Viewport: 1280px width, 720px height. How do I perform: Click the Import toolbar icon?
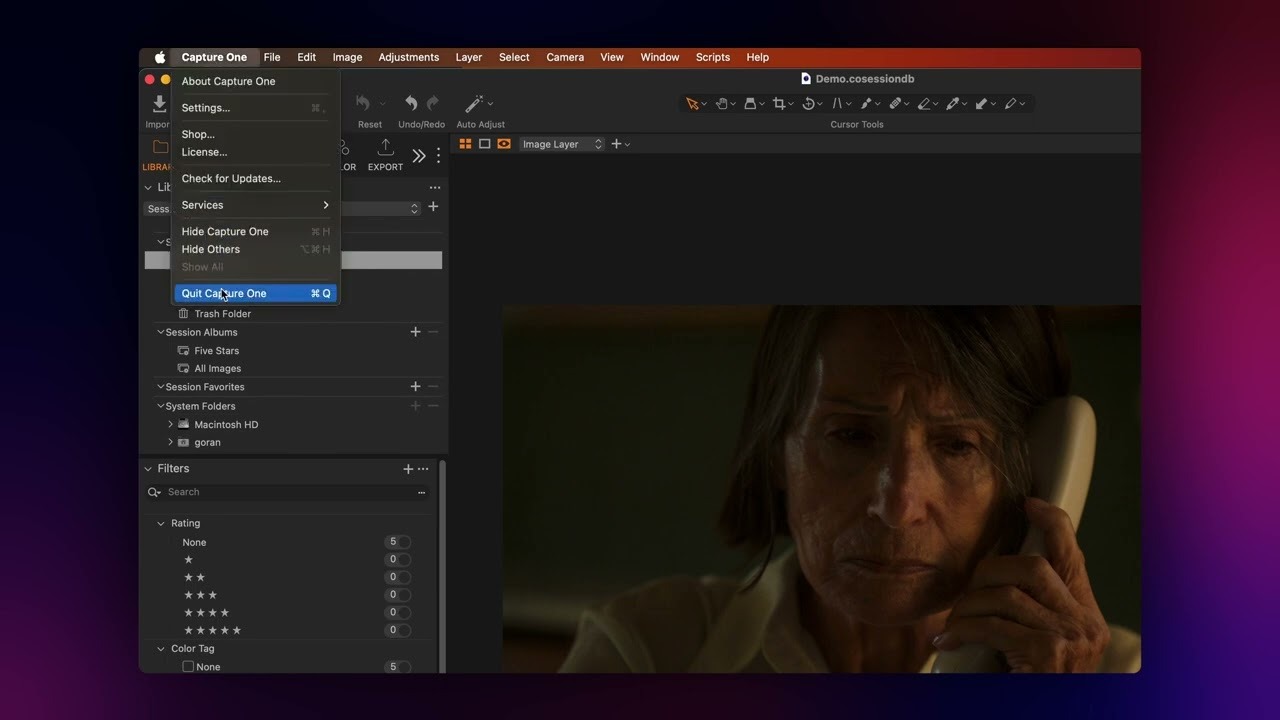pyautogui.click(x=159, y=104)
